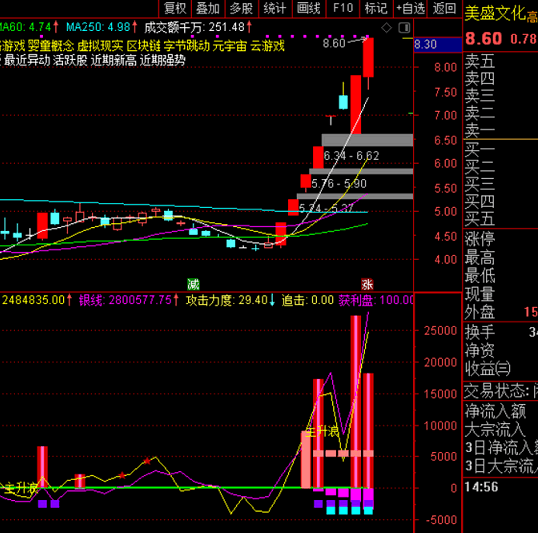The height and width of the screenshot is (533, 538).
Task: Click the 银线: 2800577.75 indicator label
Action: click(128, 300)
